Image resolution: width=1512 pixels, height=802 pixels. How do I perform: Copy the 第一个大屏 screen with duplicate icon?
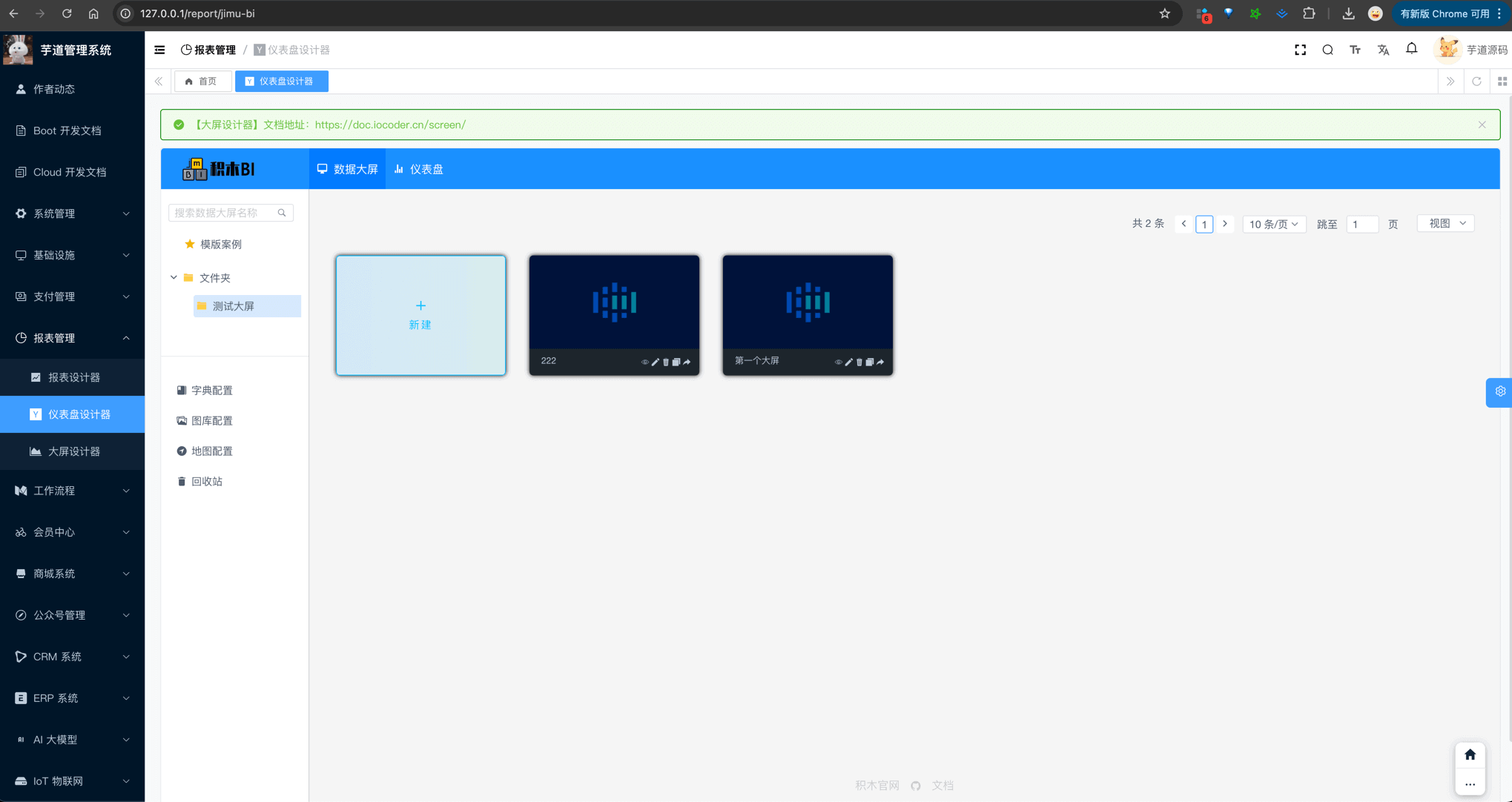pyautogui.click(x=870, y=362)
